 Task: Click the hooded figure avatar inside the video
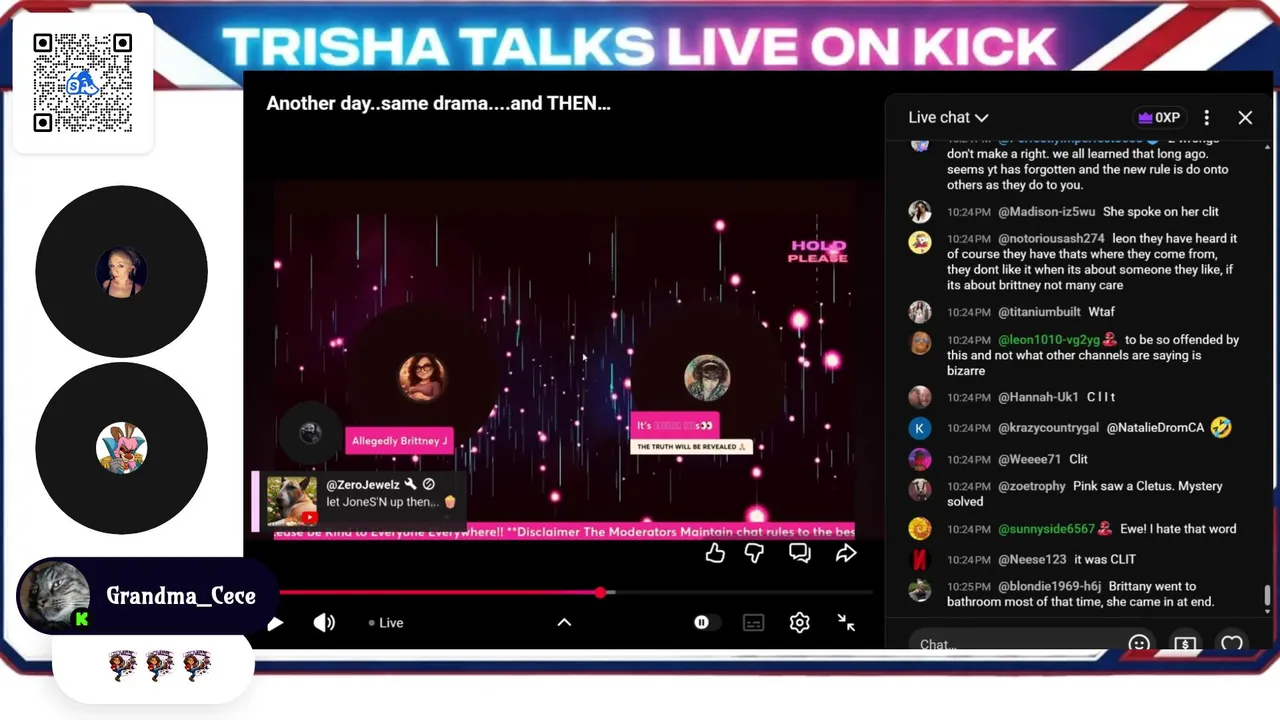point(707,378)
